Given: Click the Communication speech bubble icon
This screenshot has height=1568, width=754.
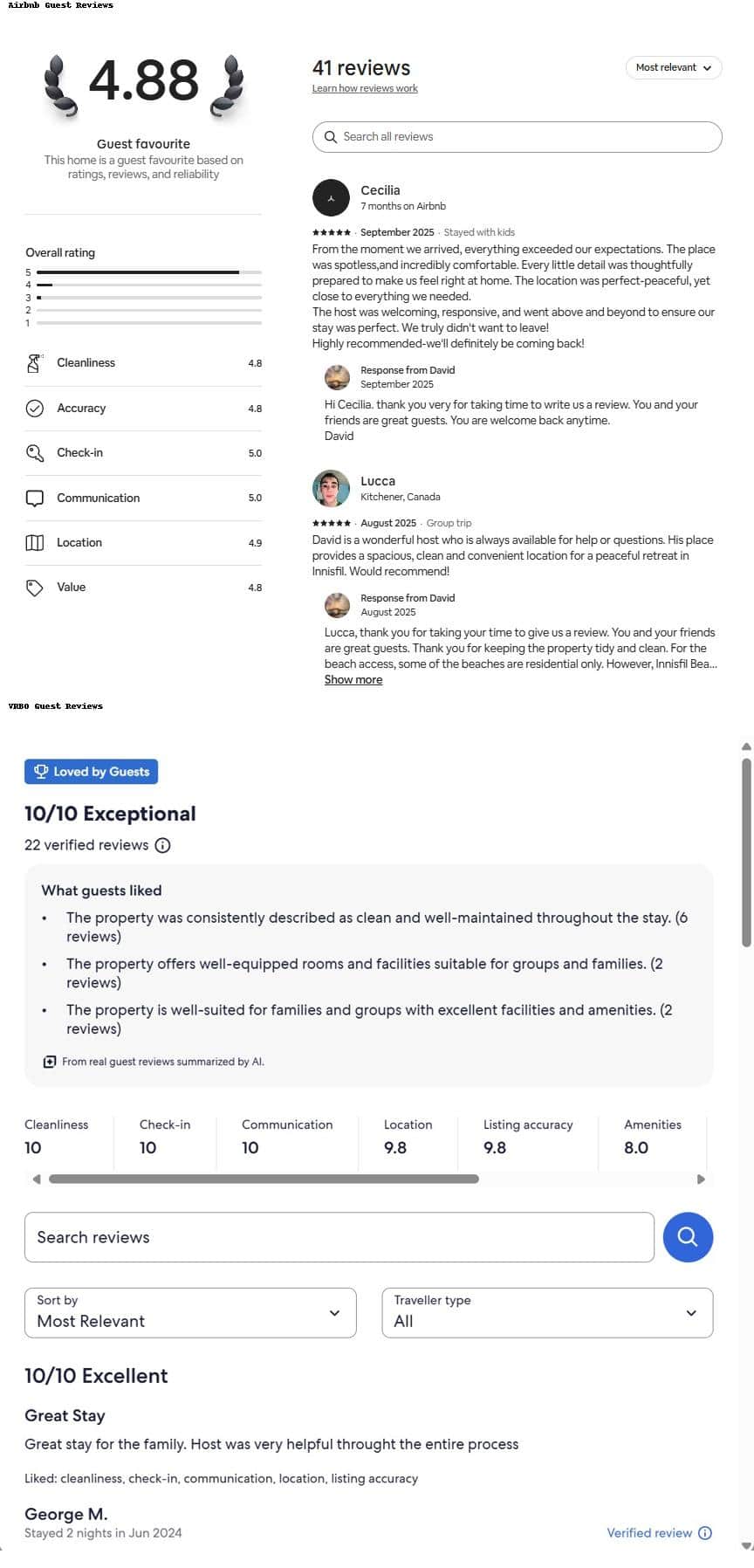Looking at the screenshot, I should click(x=35, y=498).
